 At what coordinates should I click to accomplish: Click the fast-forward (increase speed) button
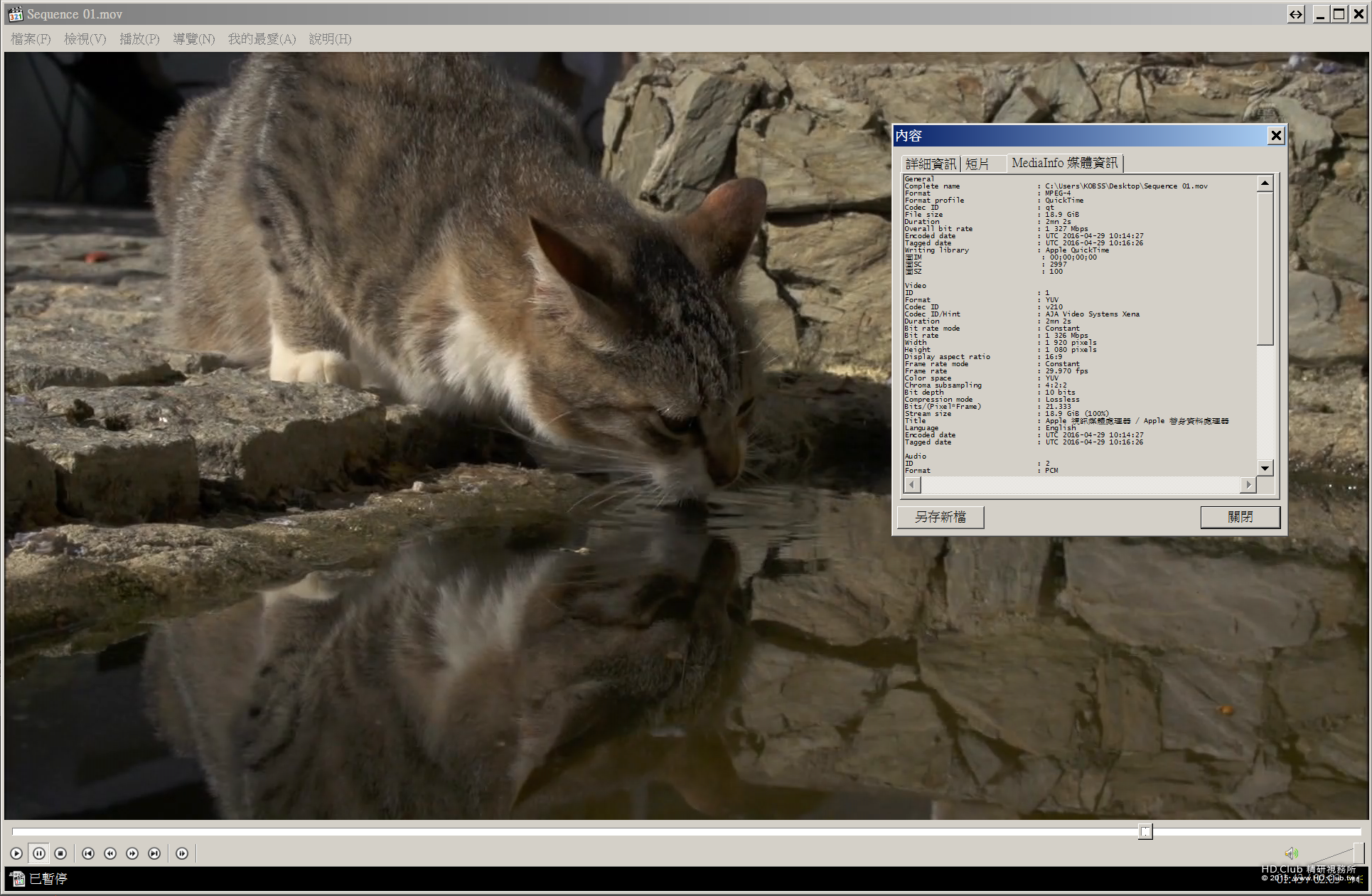click(x=132, y=853)
